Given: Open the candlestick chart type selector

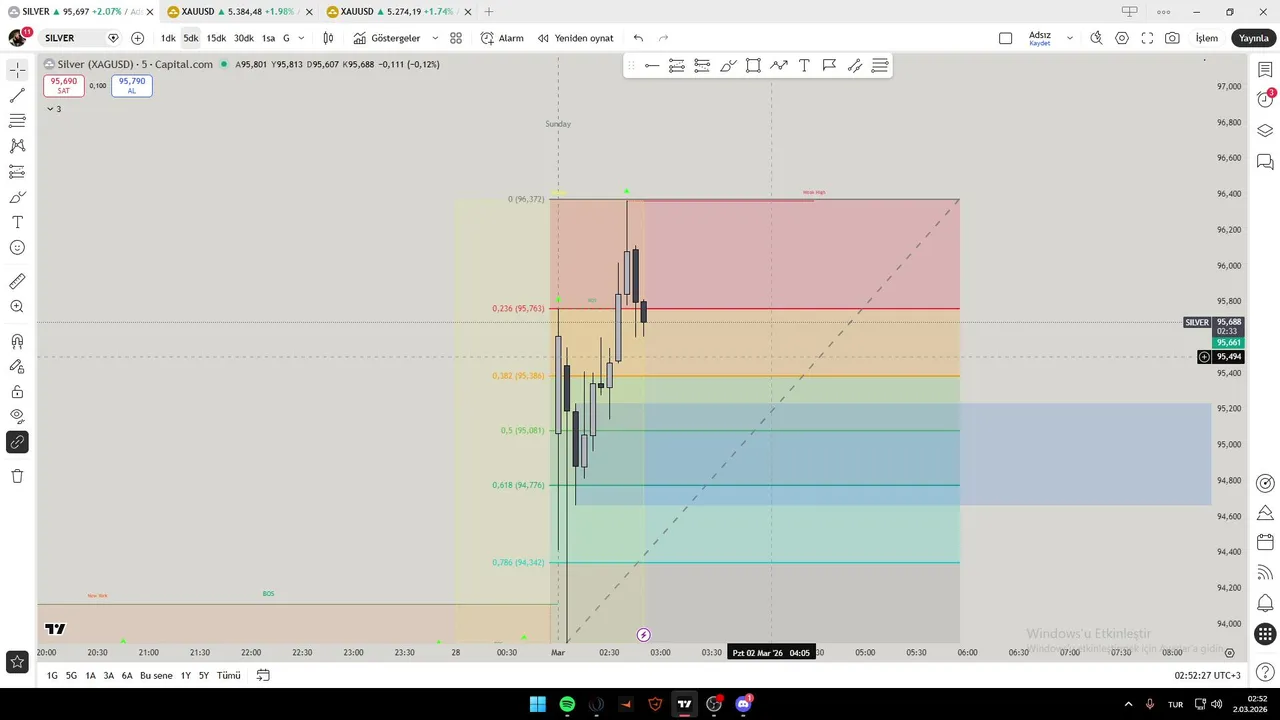Looking at the screenshot, I should point(328,38).
